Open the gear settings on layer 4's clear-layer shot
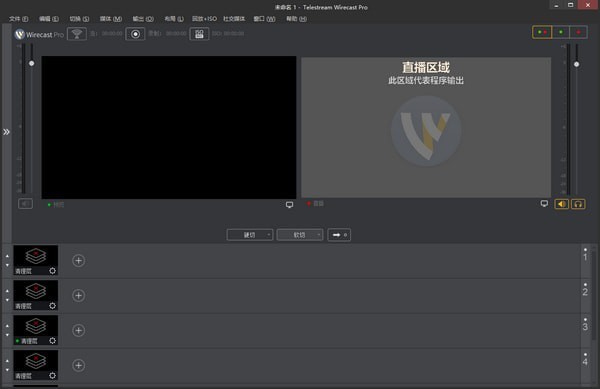 (x=52, y=376)
